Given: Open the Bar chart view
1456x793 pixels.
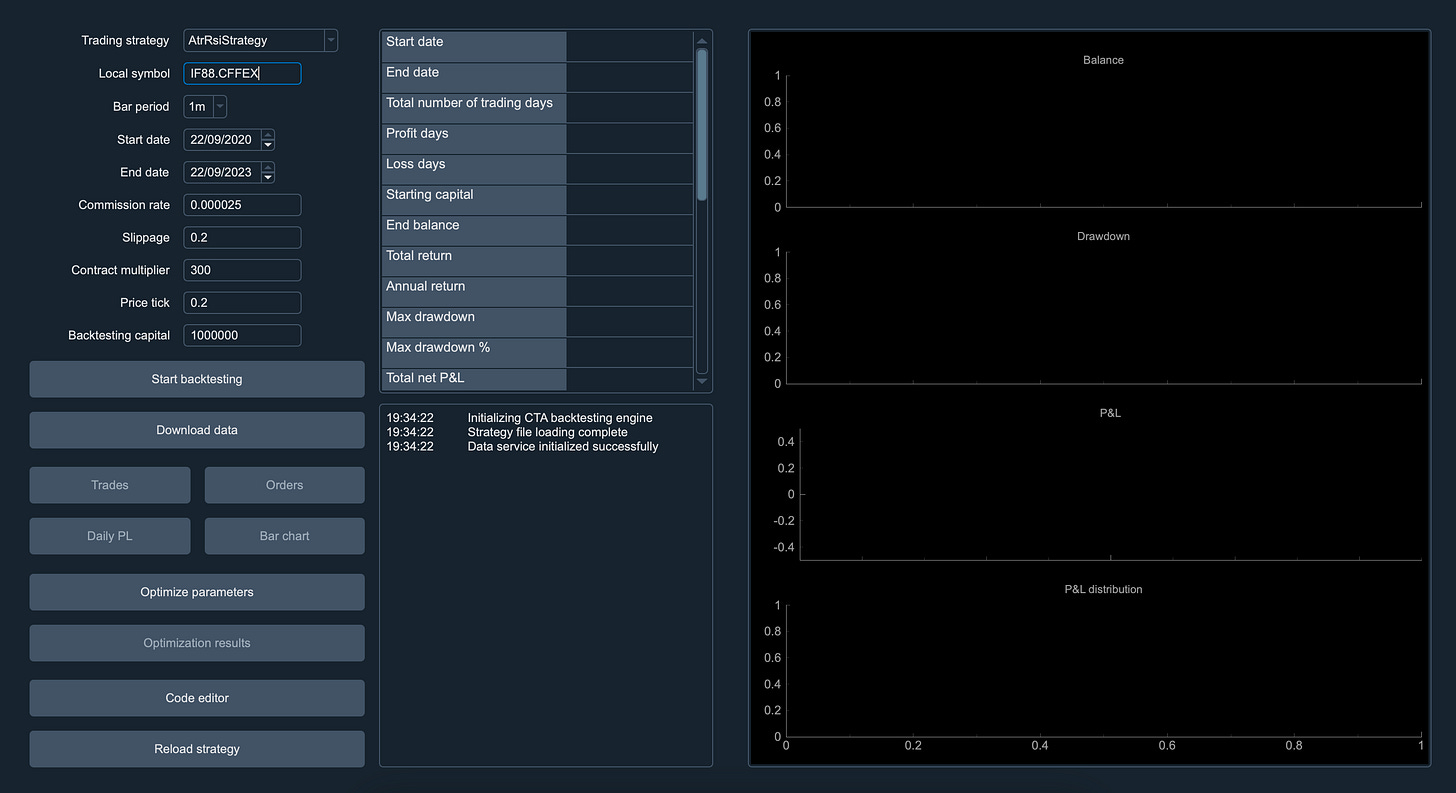Looking at the screenshot, I should point(284,535).
